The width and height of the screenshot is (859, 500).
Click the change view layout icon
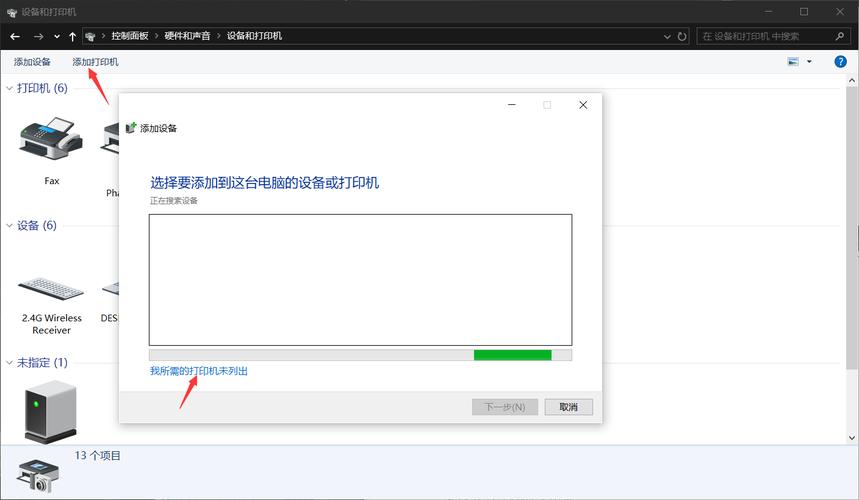tap(793, 62)
